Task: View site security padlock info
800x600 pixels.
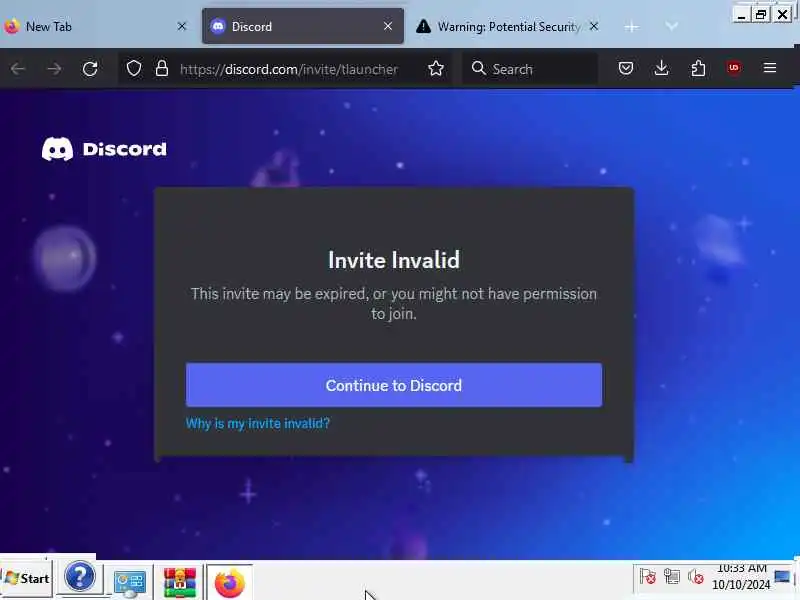Action: click(x=162, y=68)
